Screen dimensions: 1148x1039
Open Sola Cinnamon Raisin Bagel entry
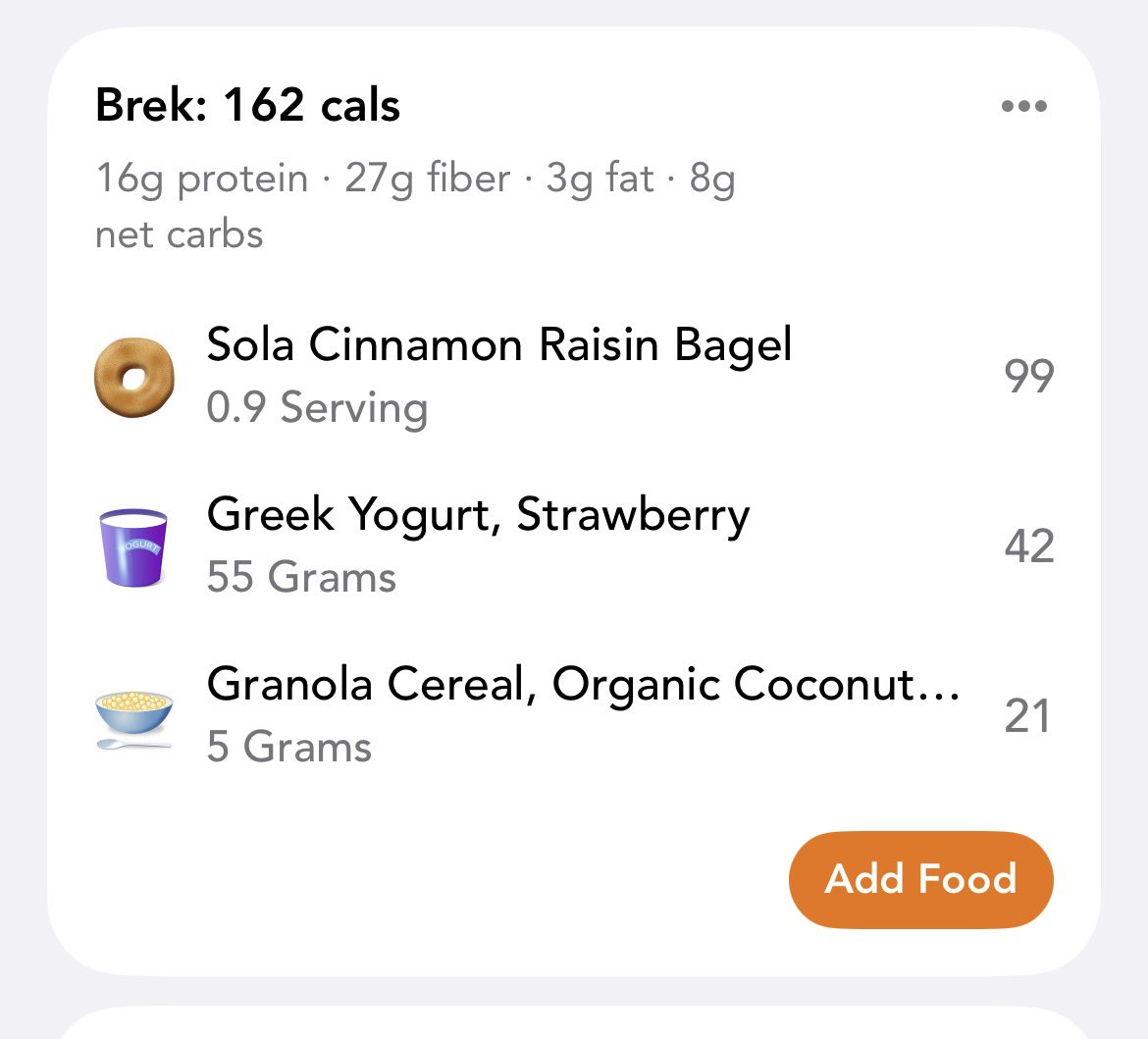tap(574, 377)
